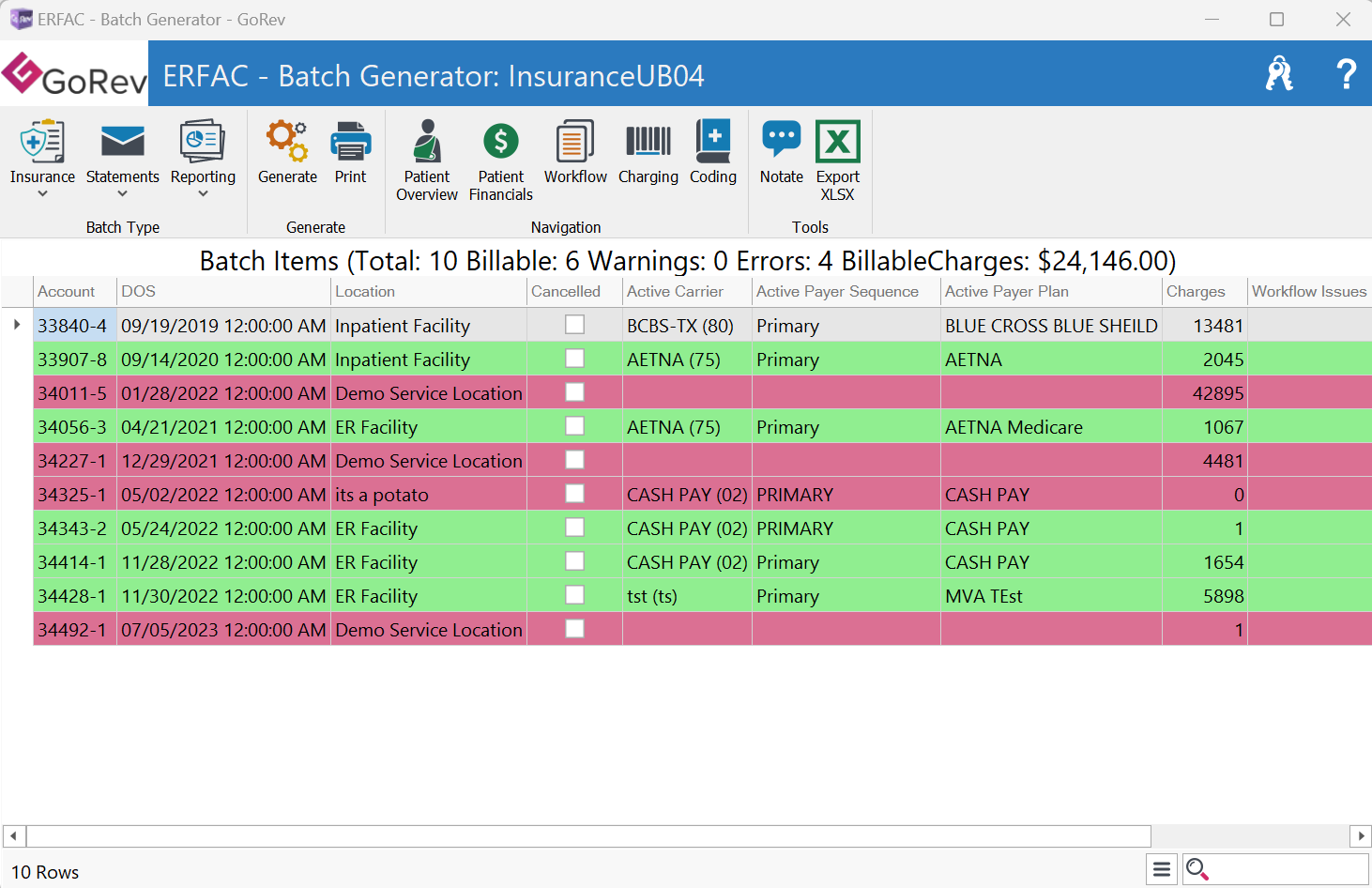Viewport: 1372px width, 888px height.
Task: Select account cell 34492-1
Action: point(75,630)
